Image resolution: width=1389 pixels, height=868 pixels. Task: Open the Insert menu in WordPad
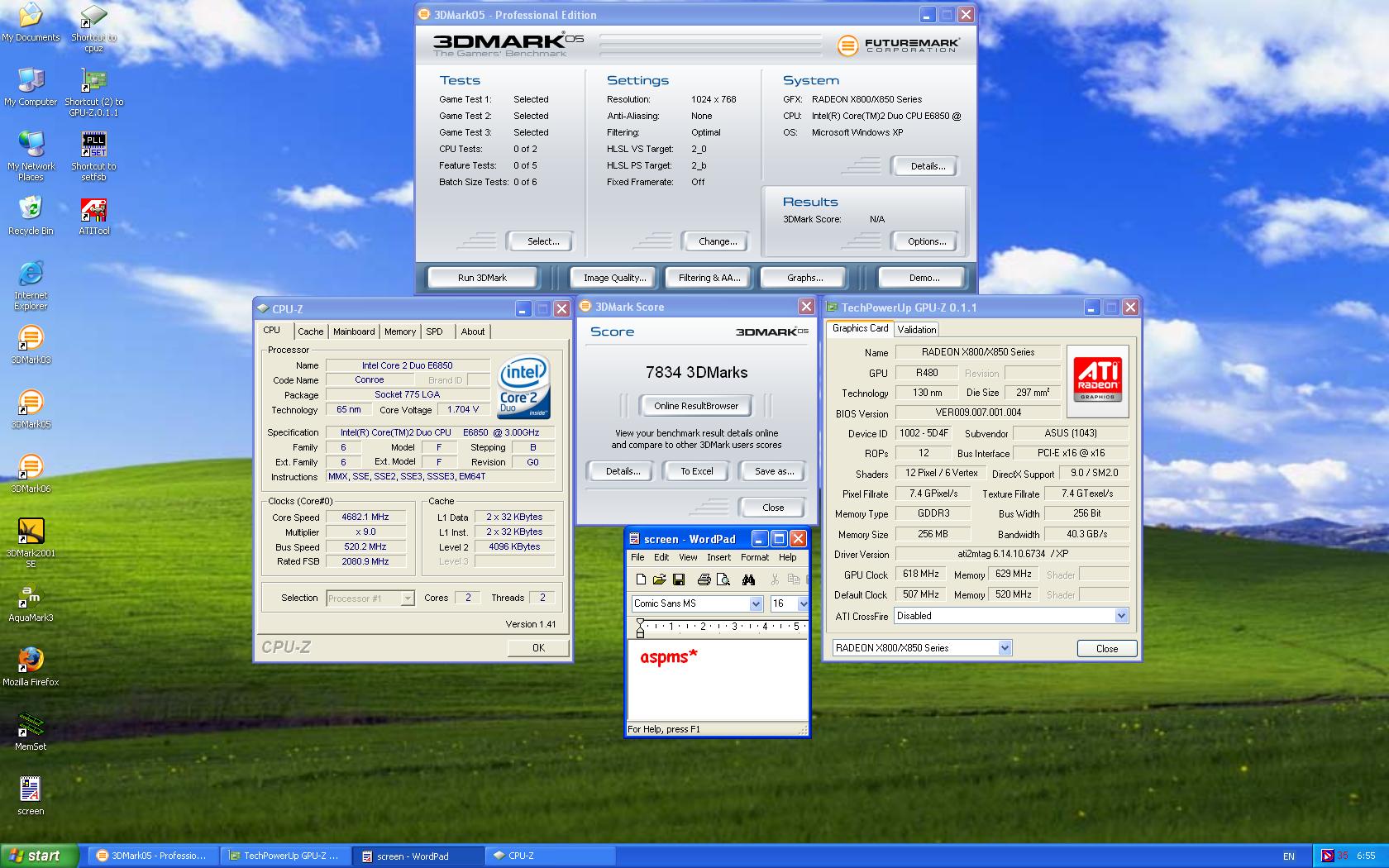tap(718, 557)
